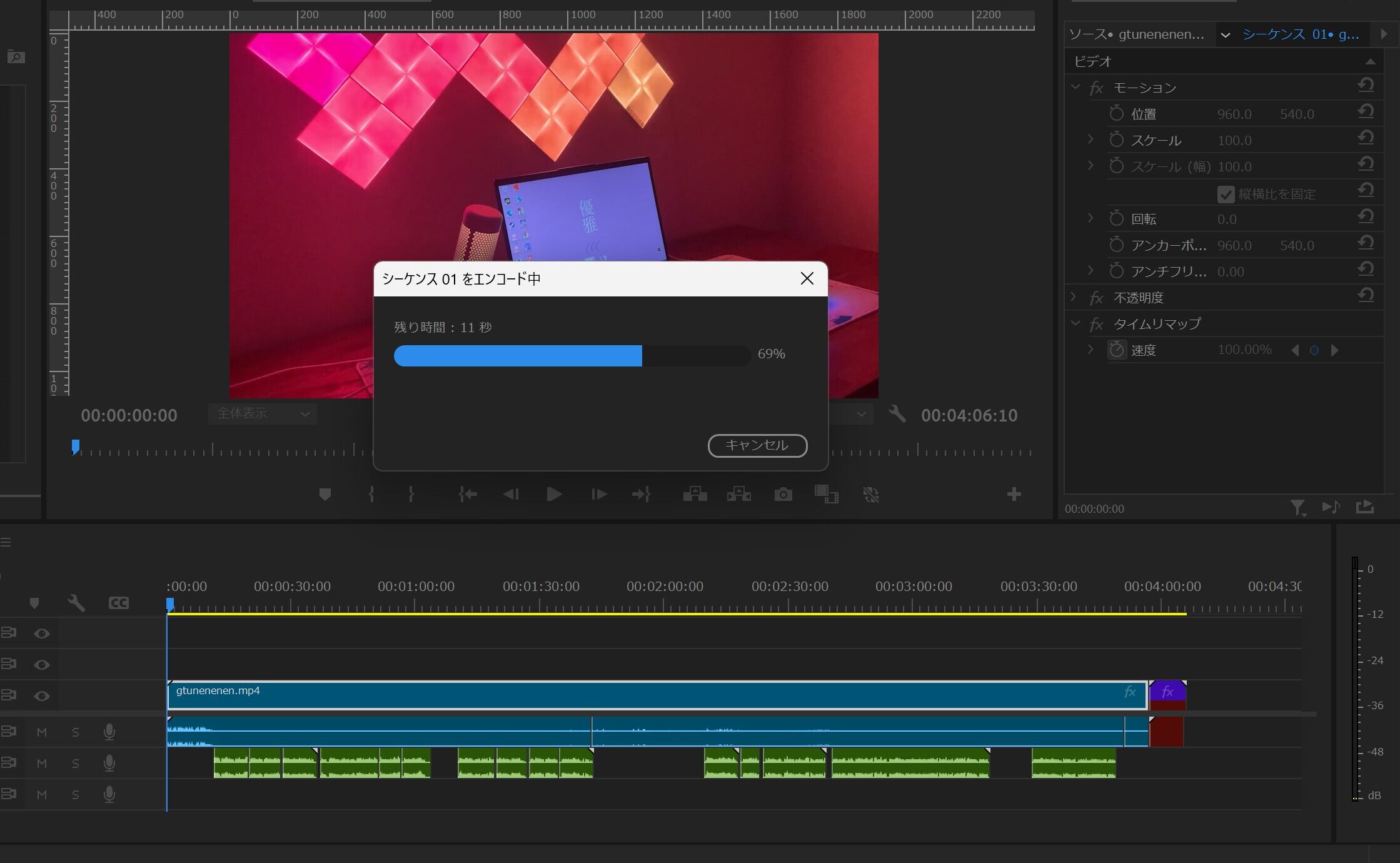Click the Extract button

click(738, 495)
